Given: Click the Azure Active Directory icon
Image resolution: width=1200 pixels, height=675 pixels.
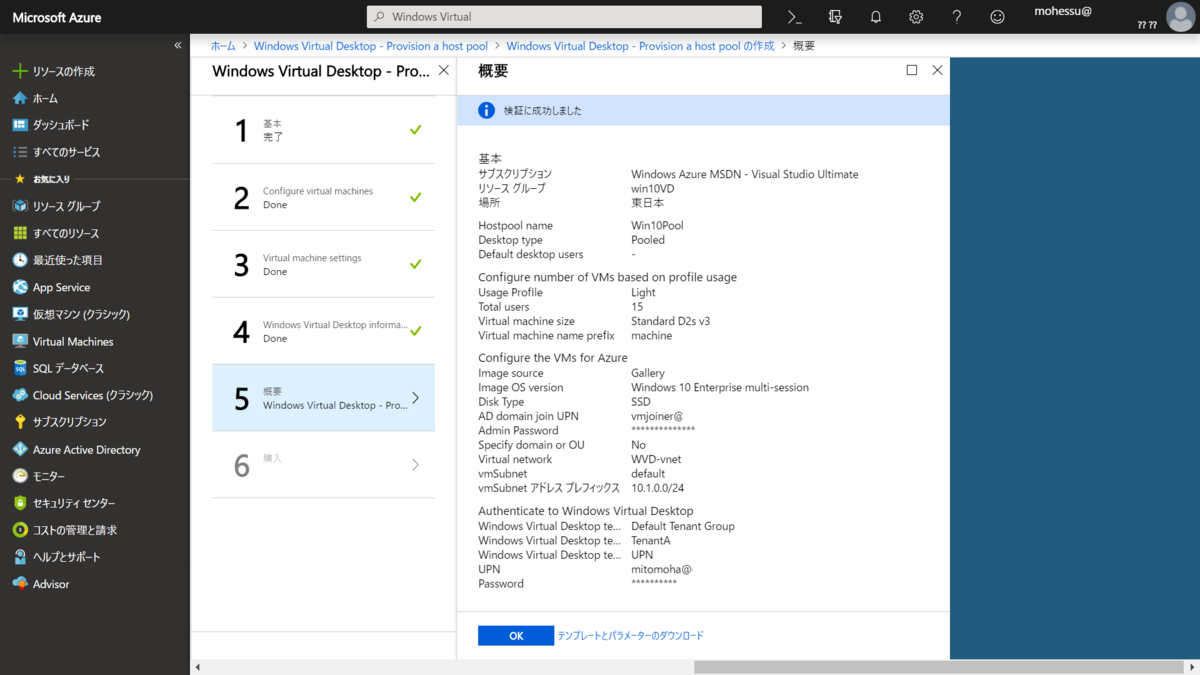Looking at the screenshot, I should [x=19, y=449].
